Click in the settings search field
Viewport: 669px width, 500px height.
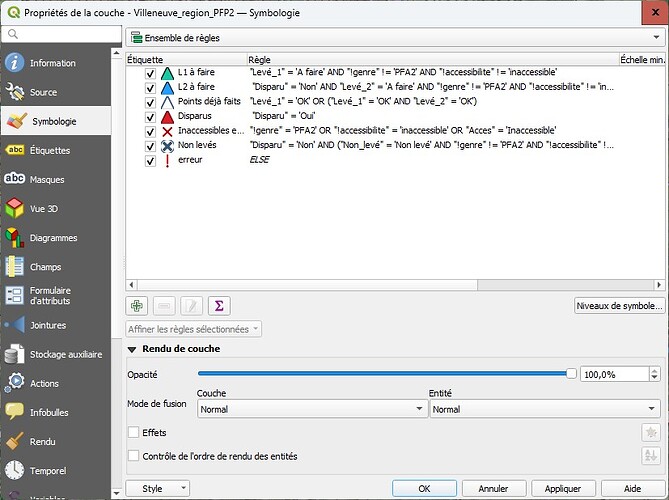click(62, 34)
